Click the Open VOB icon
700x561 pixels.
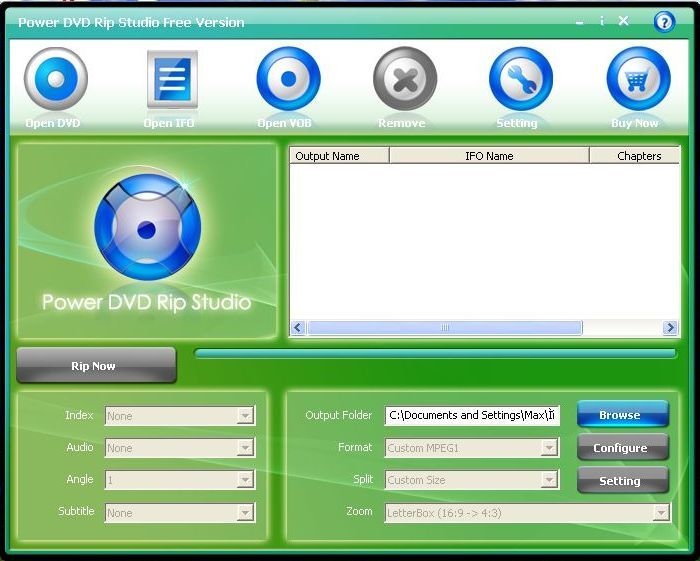point(288,79)
